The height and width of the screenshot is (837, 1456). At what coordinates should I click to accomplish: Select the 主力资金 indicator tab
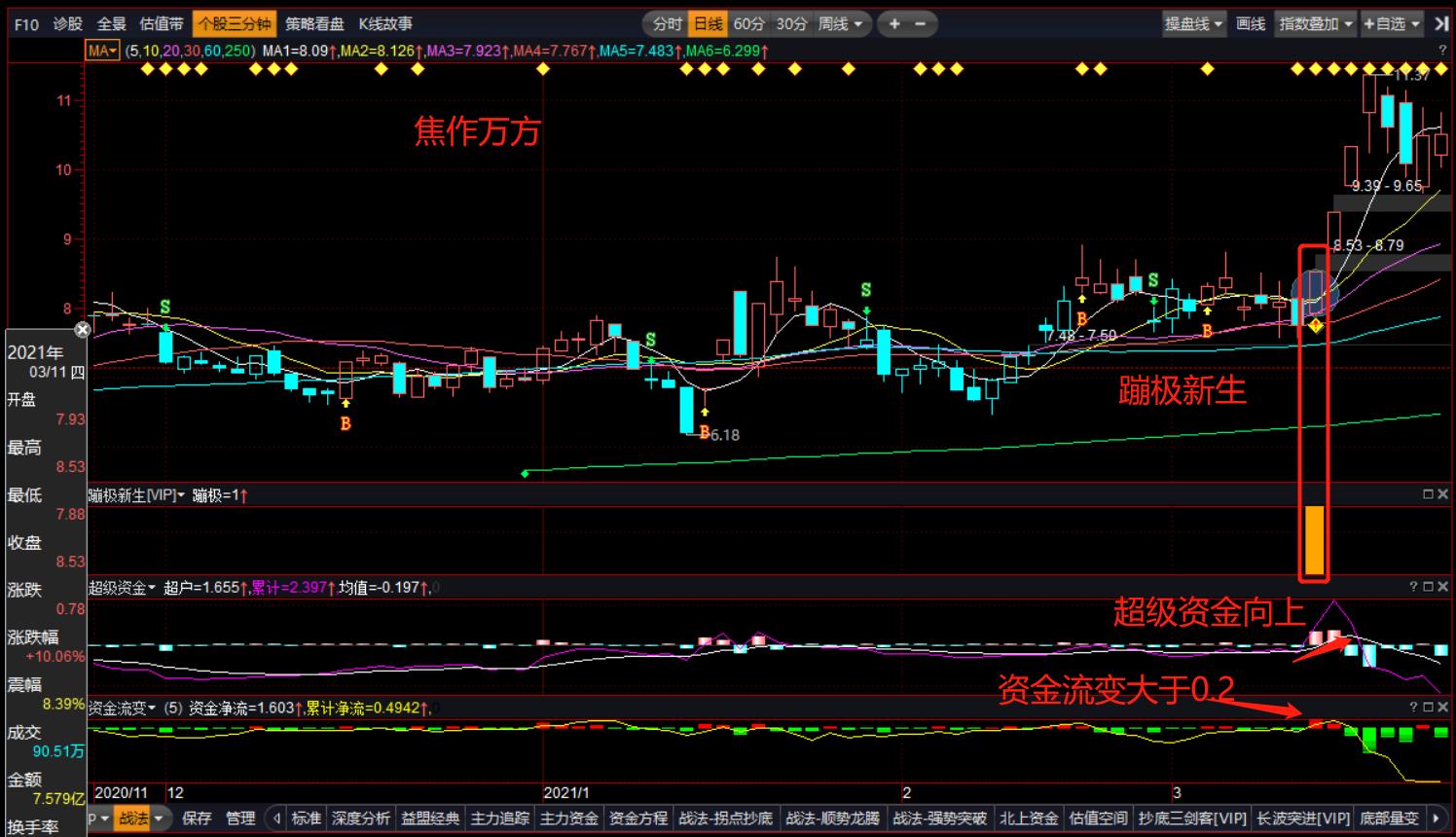coord(569,819)
